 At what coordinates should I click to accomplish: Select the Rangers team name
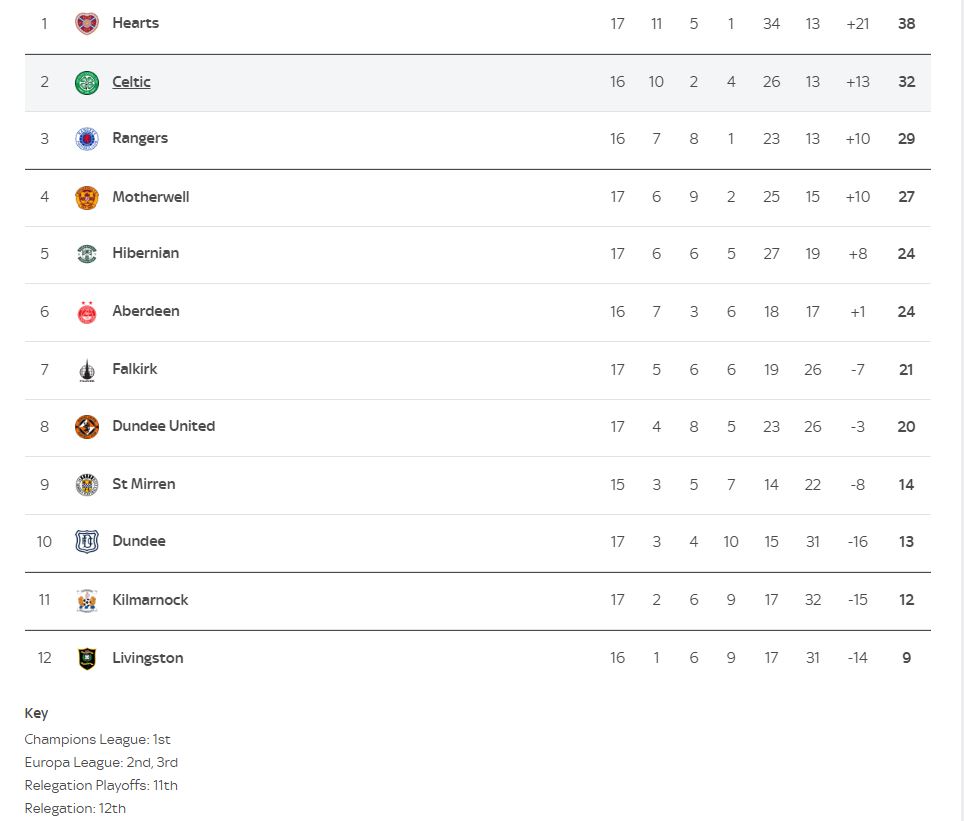point(140,138)
